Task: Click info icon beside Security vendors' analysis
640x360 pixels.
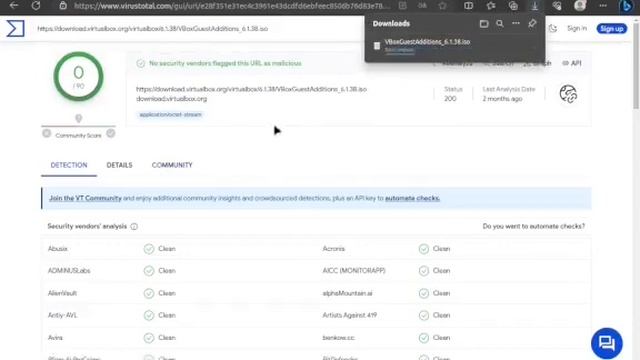Action: point(134,227)
